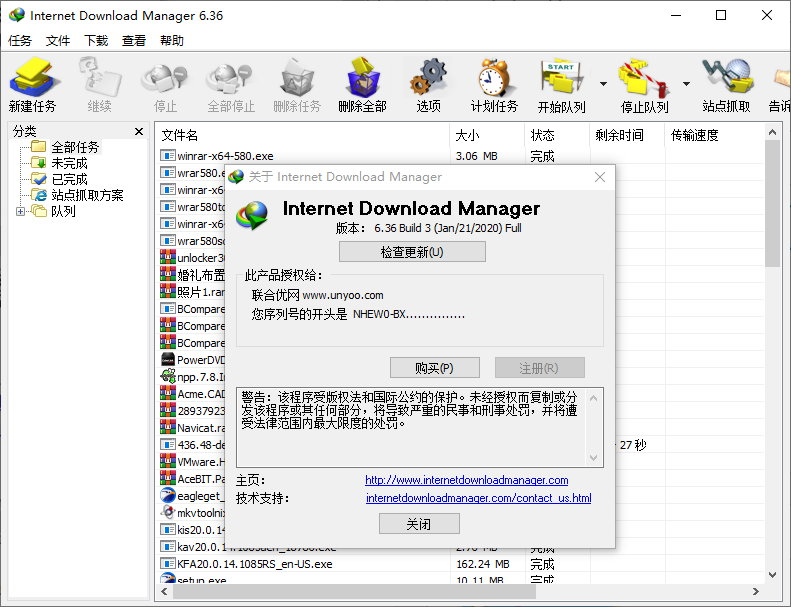This screenshot has width=791, height=607.
Task: Sort by the 大小 column header
Action: coord(487,135)
